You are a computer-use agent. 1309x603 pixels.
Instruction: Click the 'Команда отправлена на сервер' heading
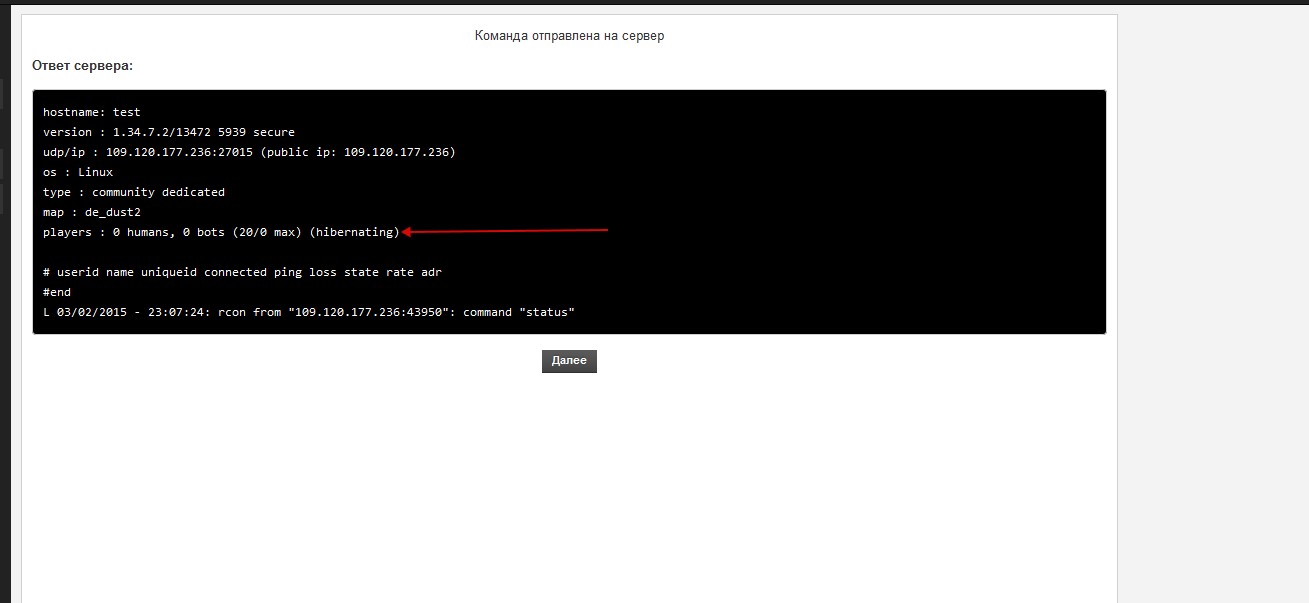(x=569, y=36)
